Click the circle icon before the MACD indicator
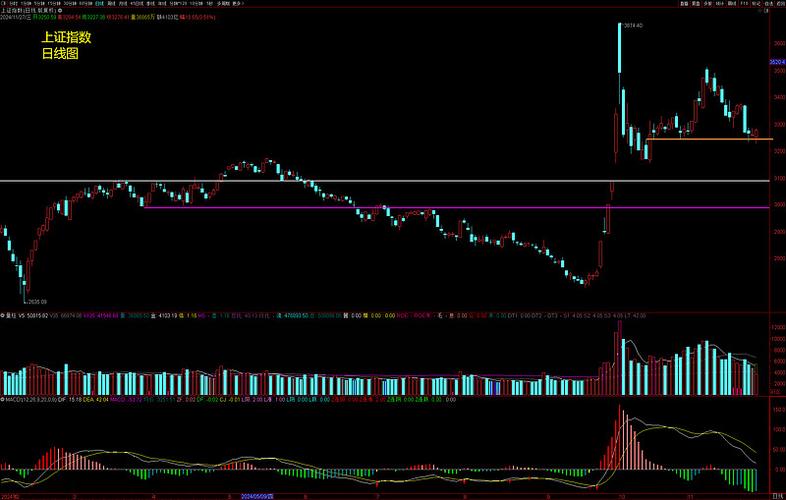The width and height of the screenshot is (786, 500). [3, 398]
